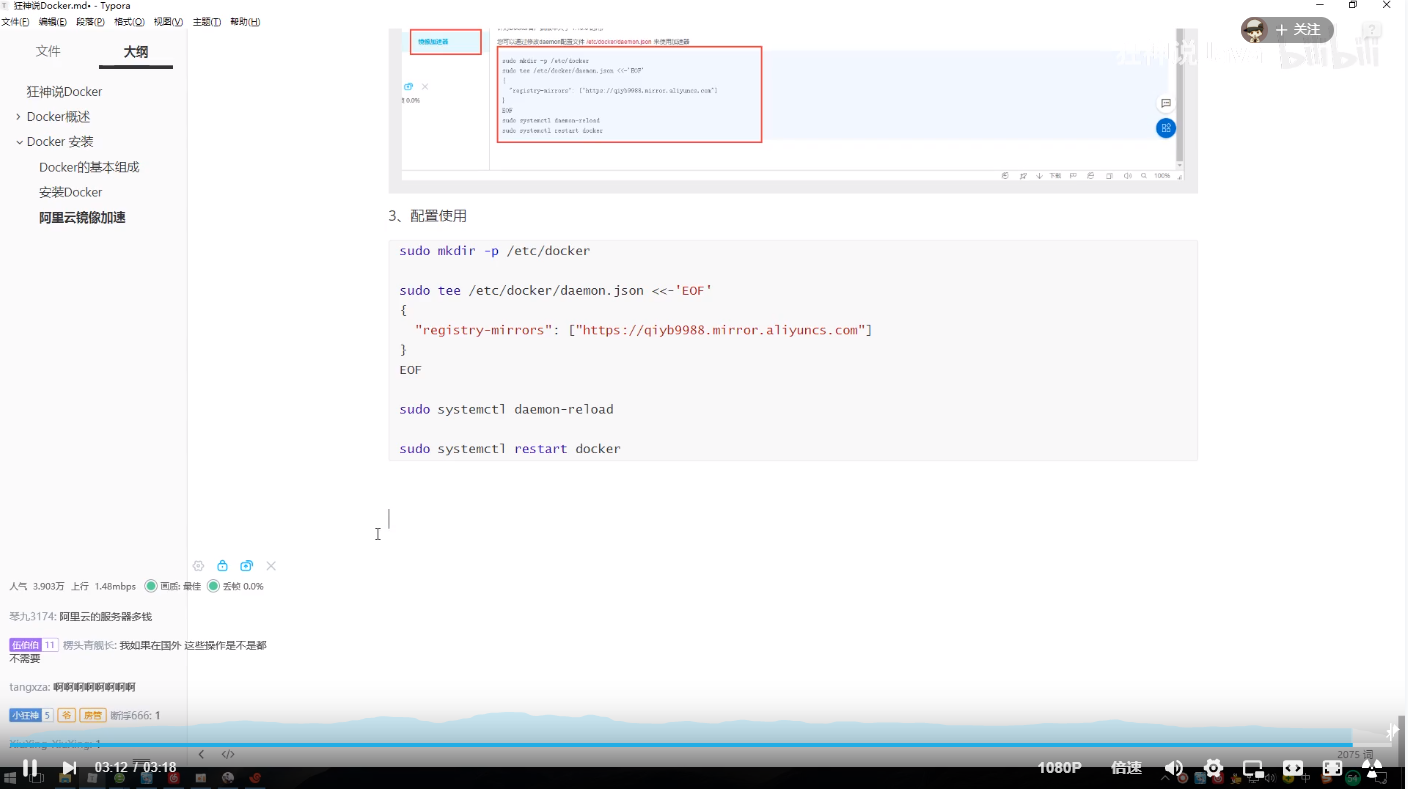
Task: Click the blue grid icon in embedded image
Action: 1166,128
